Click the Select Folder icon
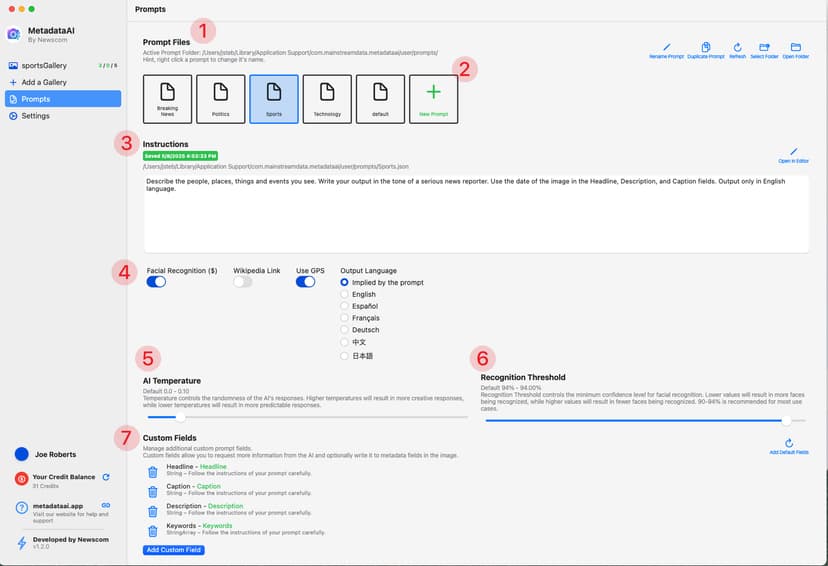Image resolution: width=828 pixels, height=566 pixels. 764,47
